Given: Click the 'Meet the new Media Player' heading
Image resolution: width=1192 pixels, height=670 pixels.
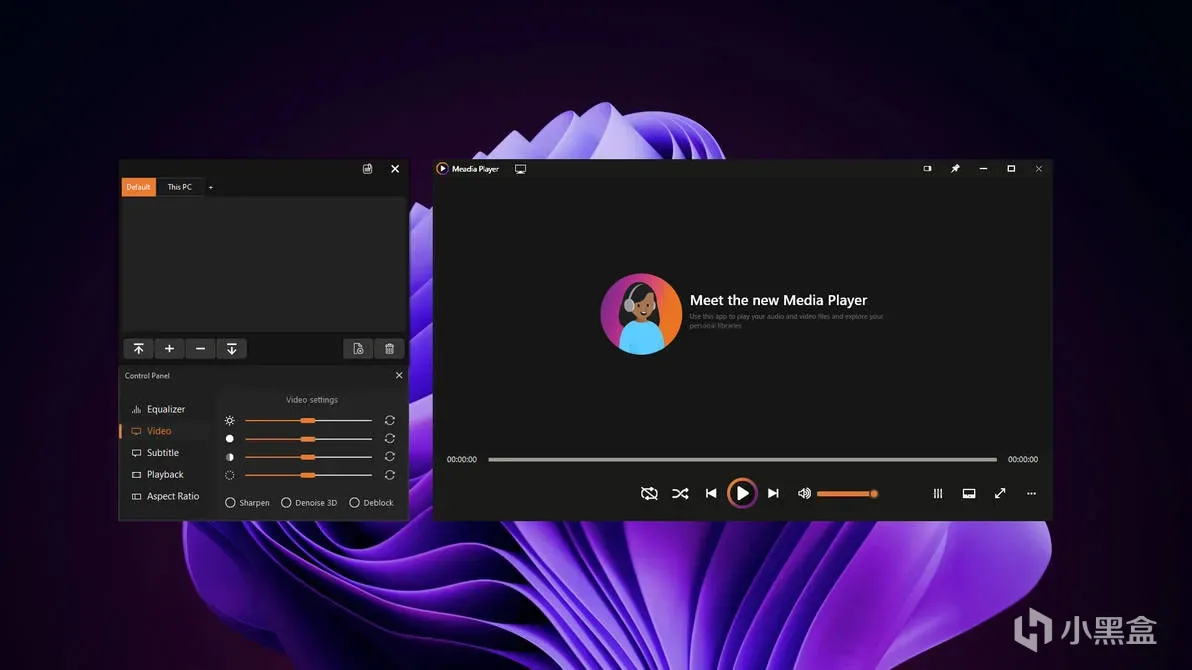Looking at the screenshot, I should pos(778,300).
